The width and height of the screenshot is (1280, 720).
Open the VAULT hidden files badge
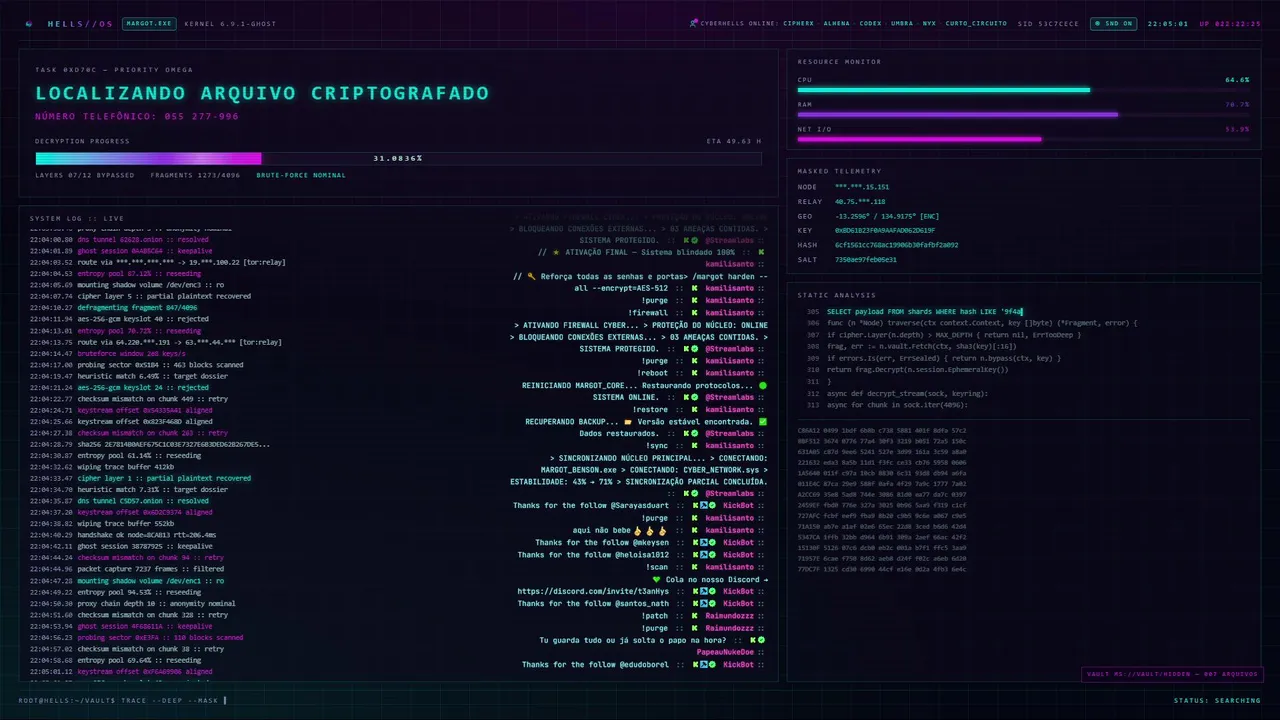click(x=1172, y=674)
